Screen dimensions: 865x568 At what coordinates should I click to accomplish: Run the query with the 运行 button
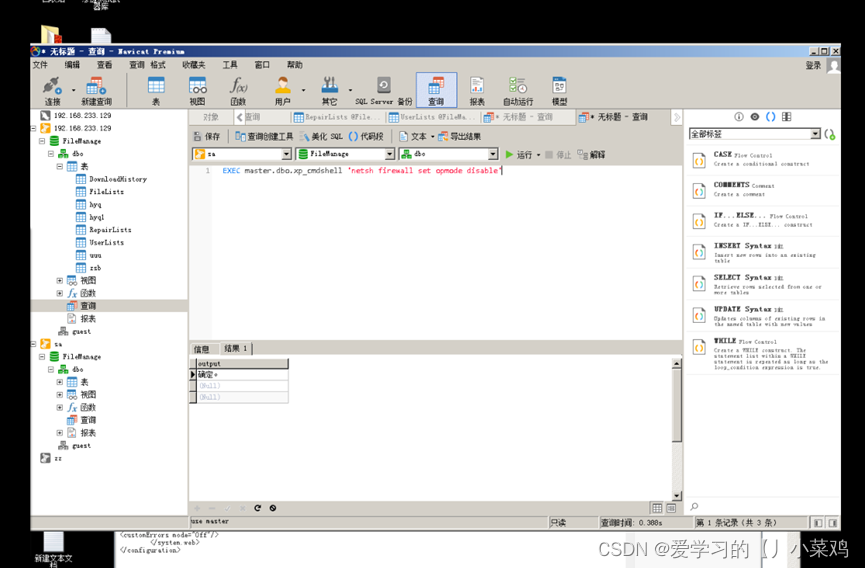tap(519, 154)
